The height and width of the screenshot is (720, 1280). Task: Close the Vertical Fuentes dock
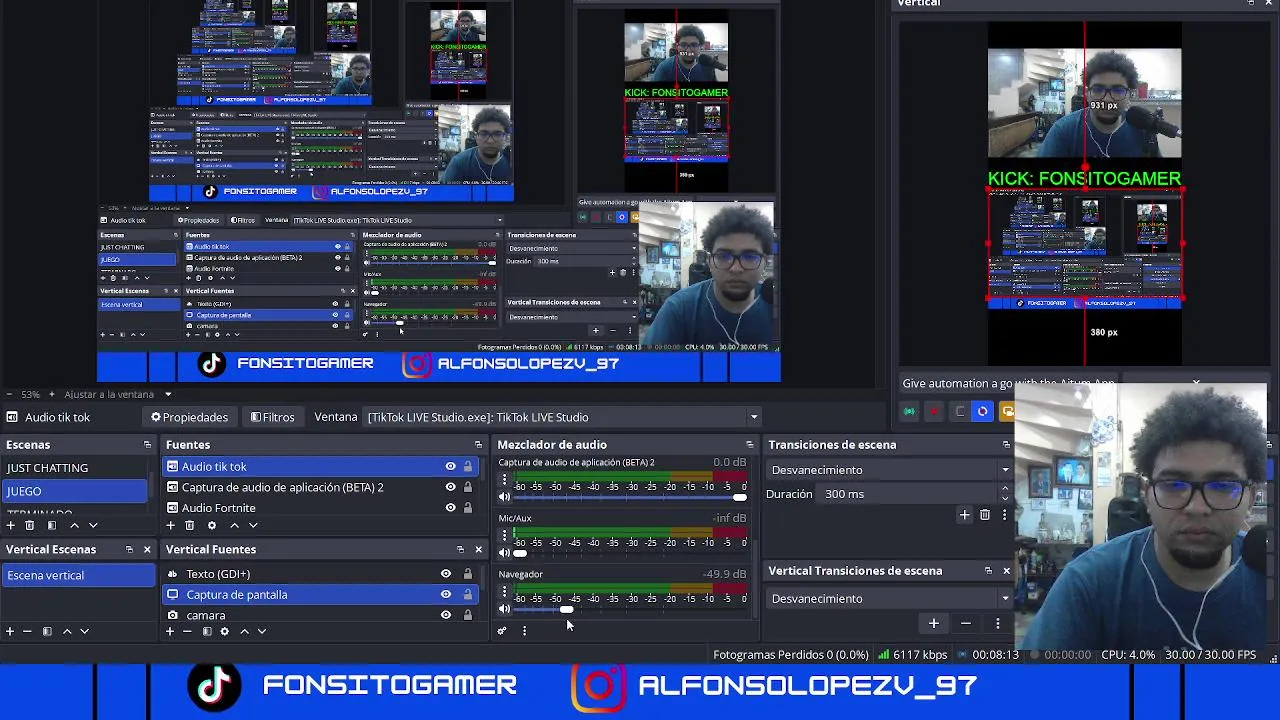(x=478, y=549)
